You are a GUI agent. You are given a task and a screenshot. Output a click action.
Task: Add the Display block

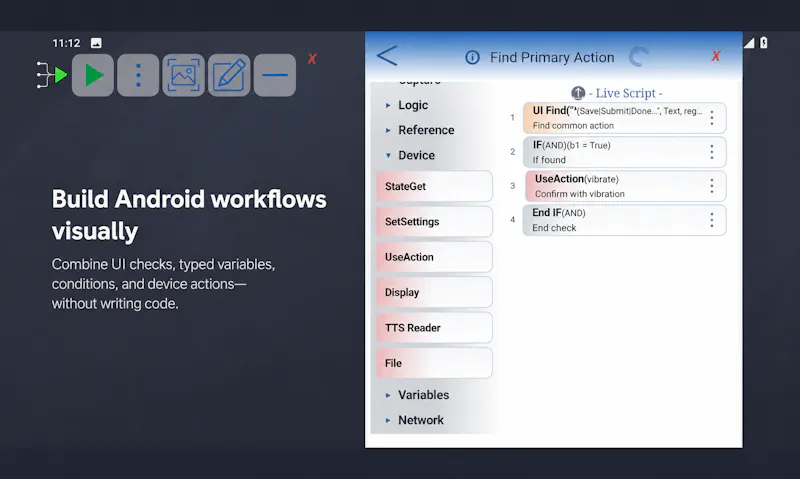434,292
